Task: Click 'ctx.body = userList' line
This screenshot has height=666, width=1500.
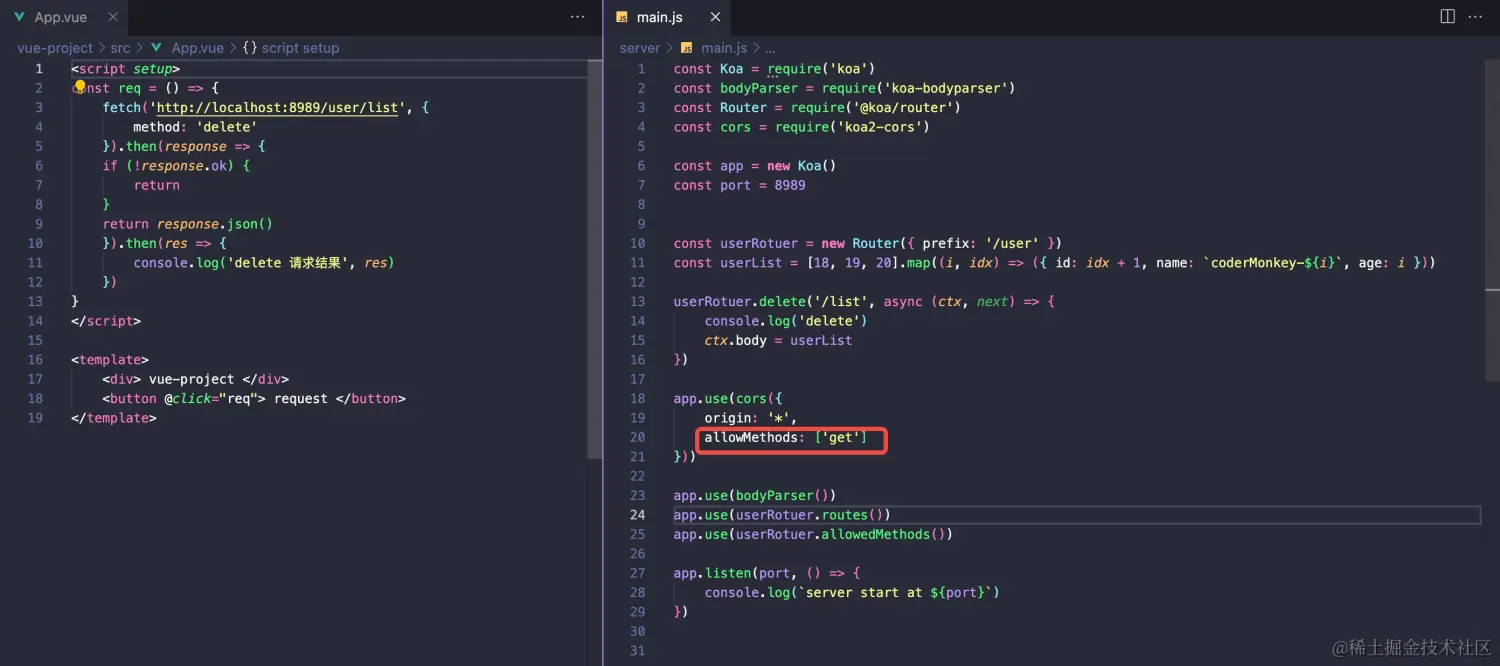Action: click(x=778, y=340)
